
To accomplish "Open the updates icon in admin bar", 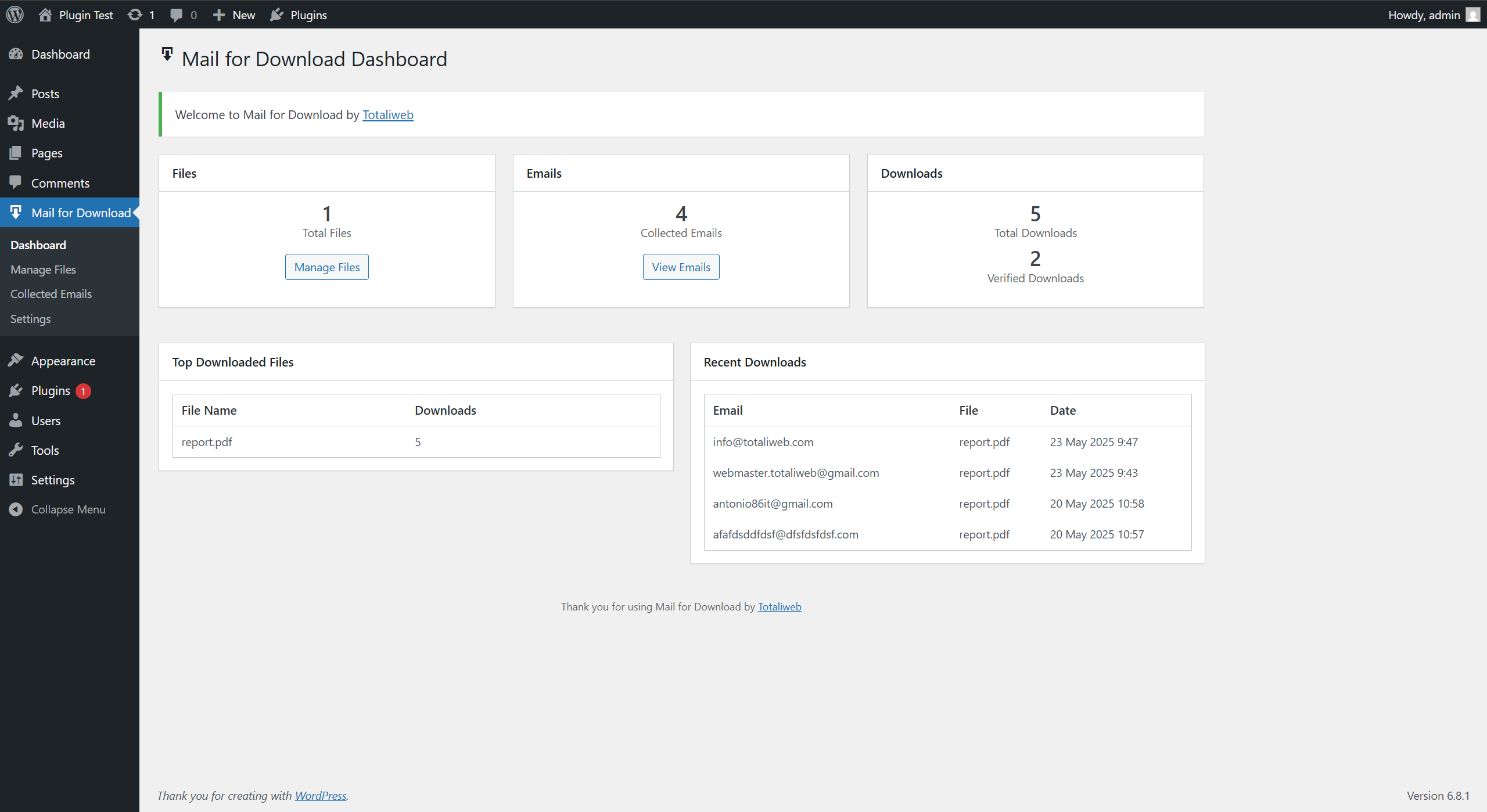I will pyautogui.click(x=135, y=15).
